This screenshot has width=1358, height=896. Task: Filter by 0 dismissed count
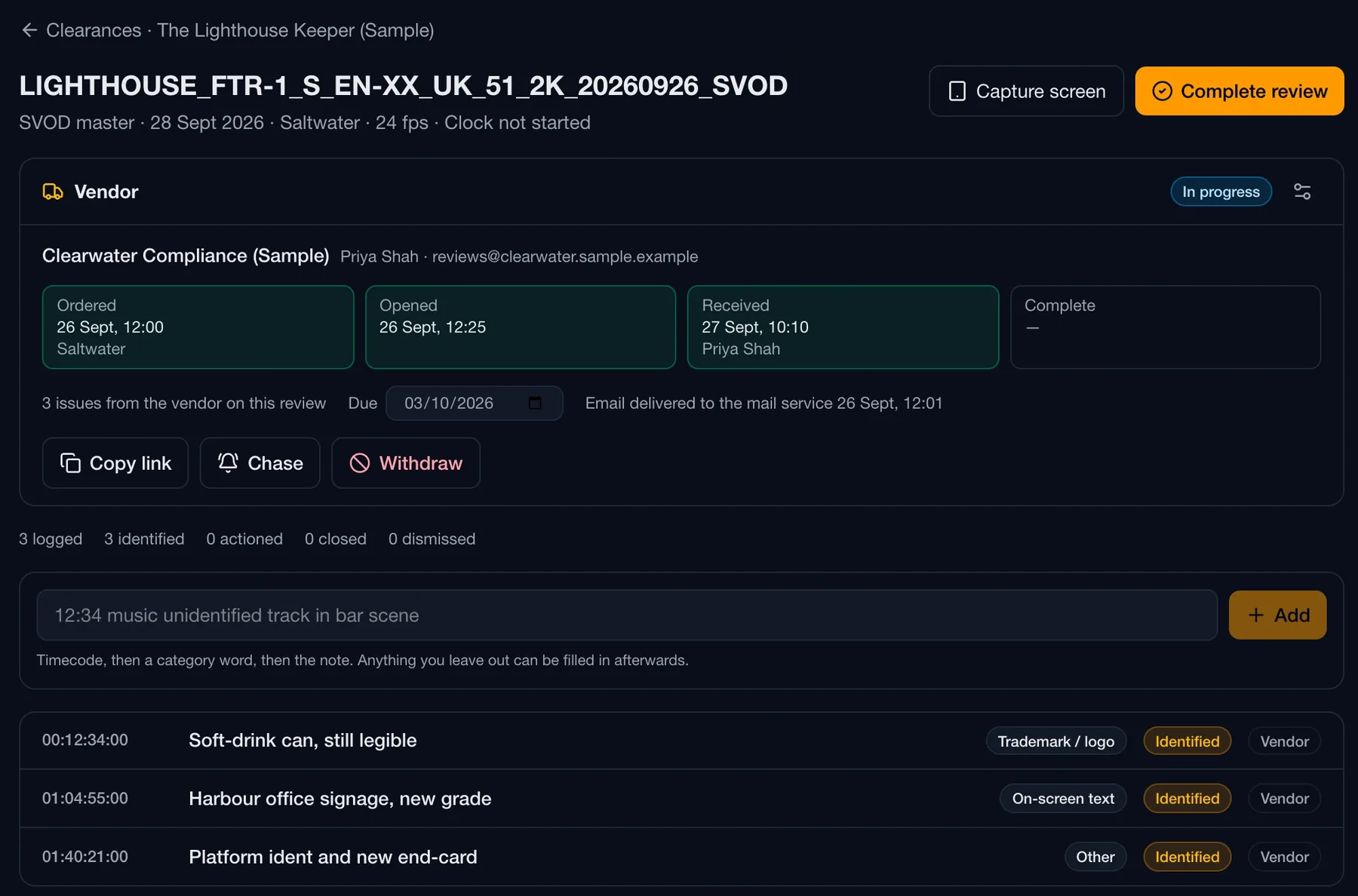coord(432,539)
